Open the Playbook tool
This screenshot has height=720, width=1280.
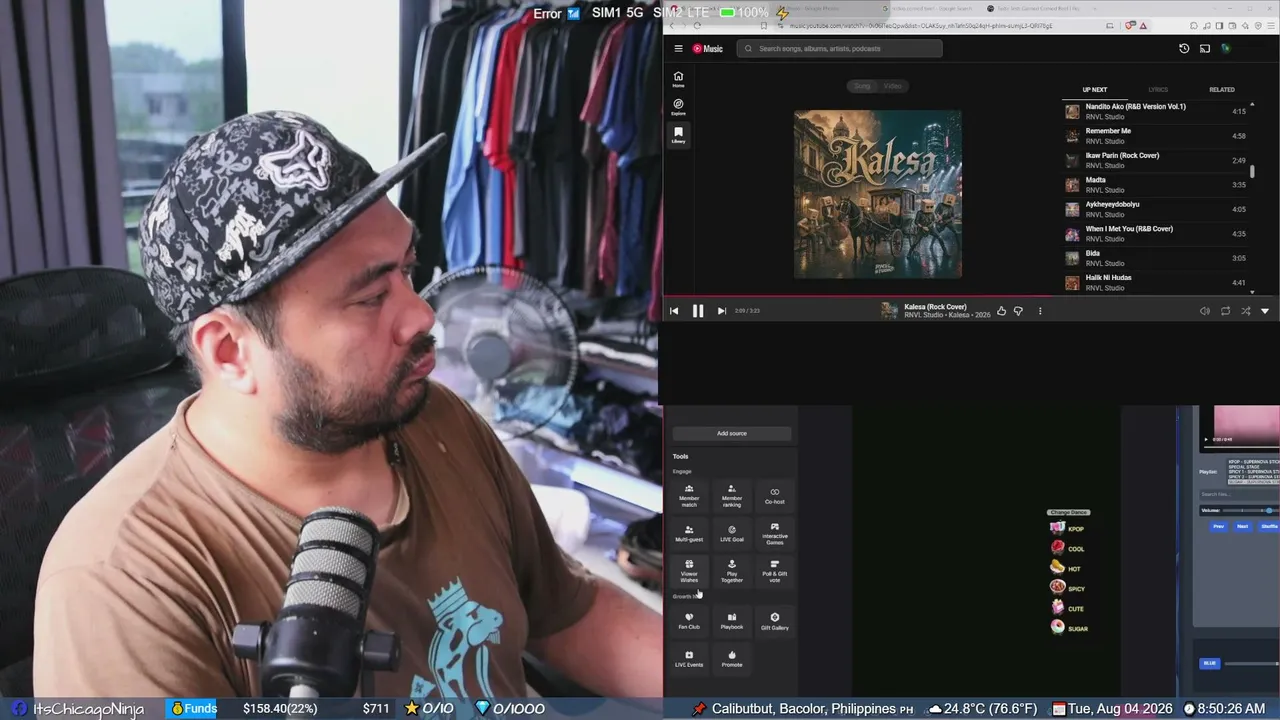732,621
